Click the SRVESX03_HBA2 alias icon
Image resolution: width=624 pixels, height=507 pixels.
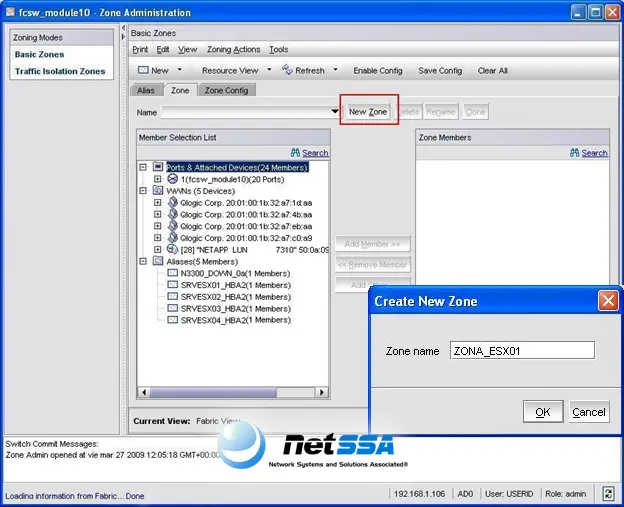[x=172, y=308]
